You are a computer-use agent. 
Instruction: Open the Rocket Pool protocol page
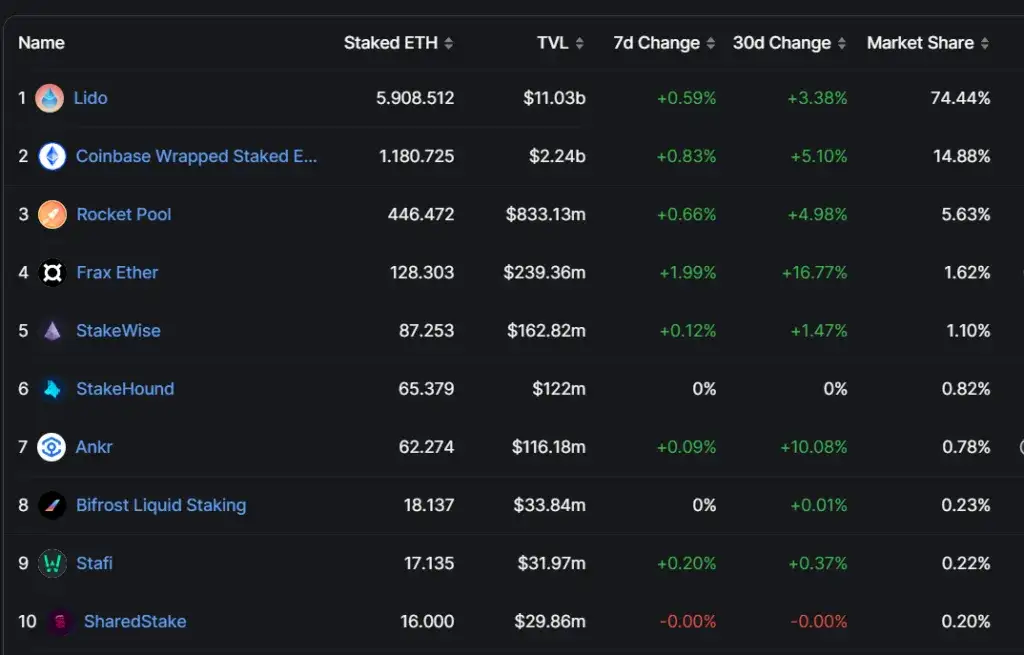(x=124, y=214)
